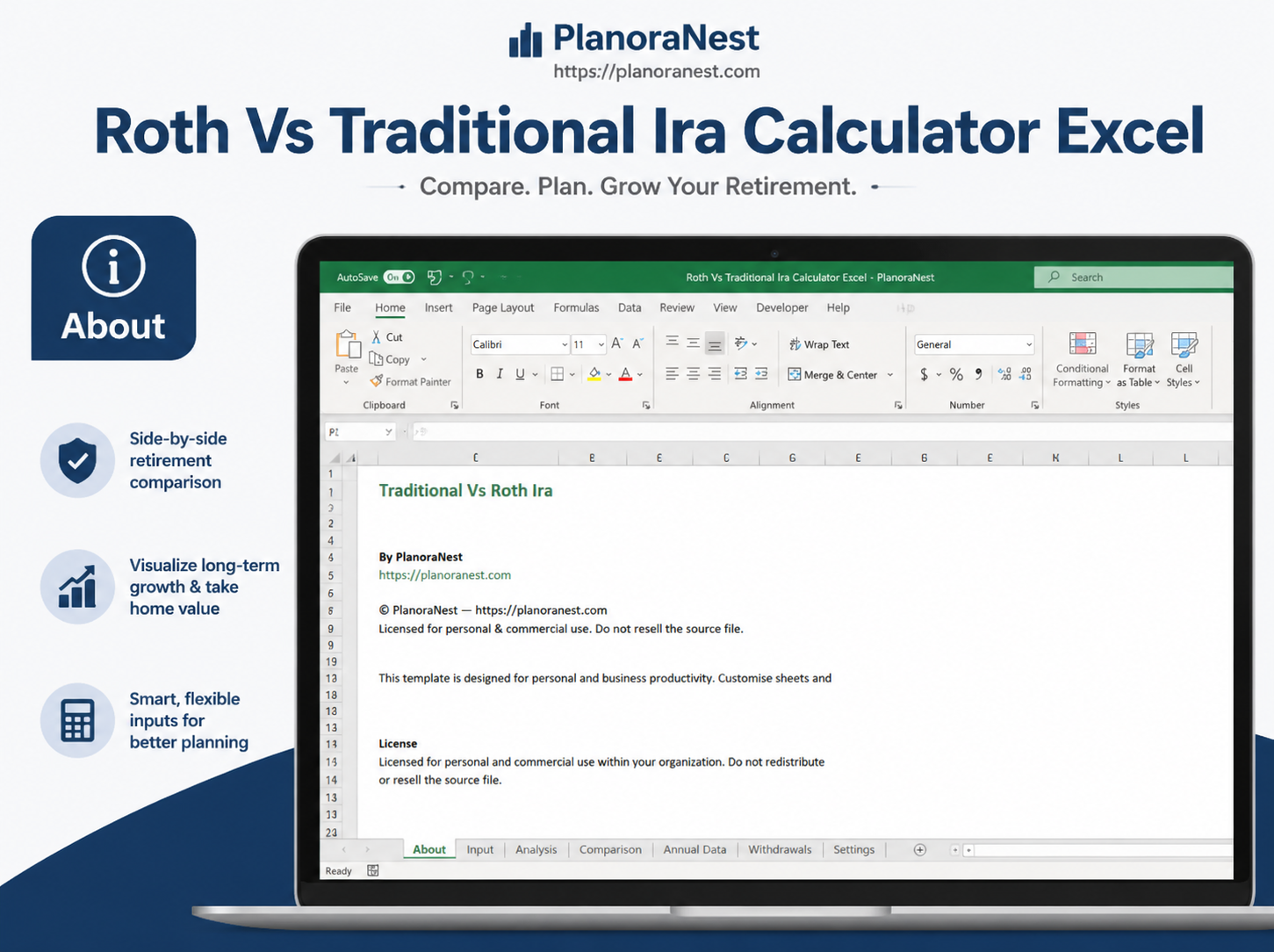
Task: Align text right
Action: [x=715, y=374]
